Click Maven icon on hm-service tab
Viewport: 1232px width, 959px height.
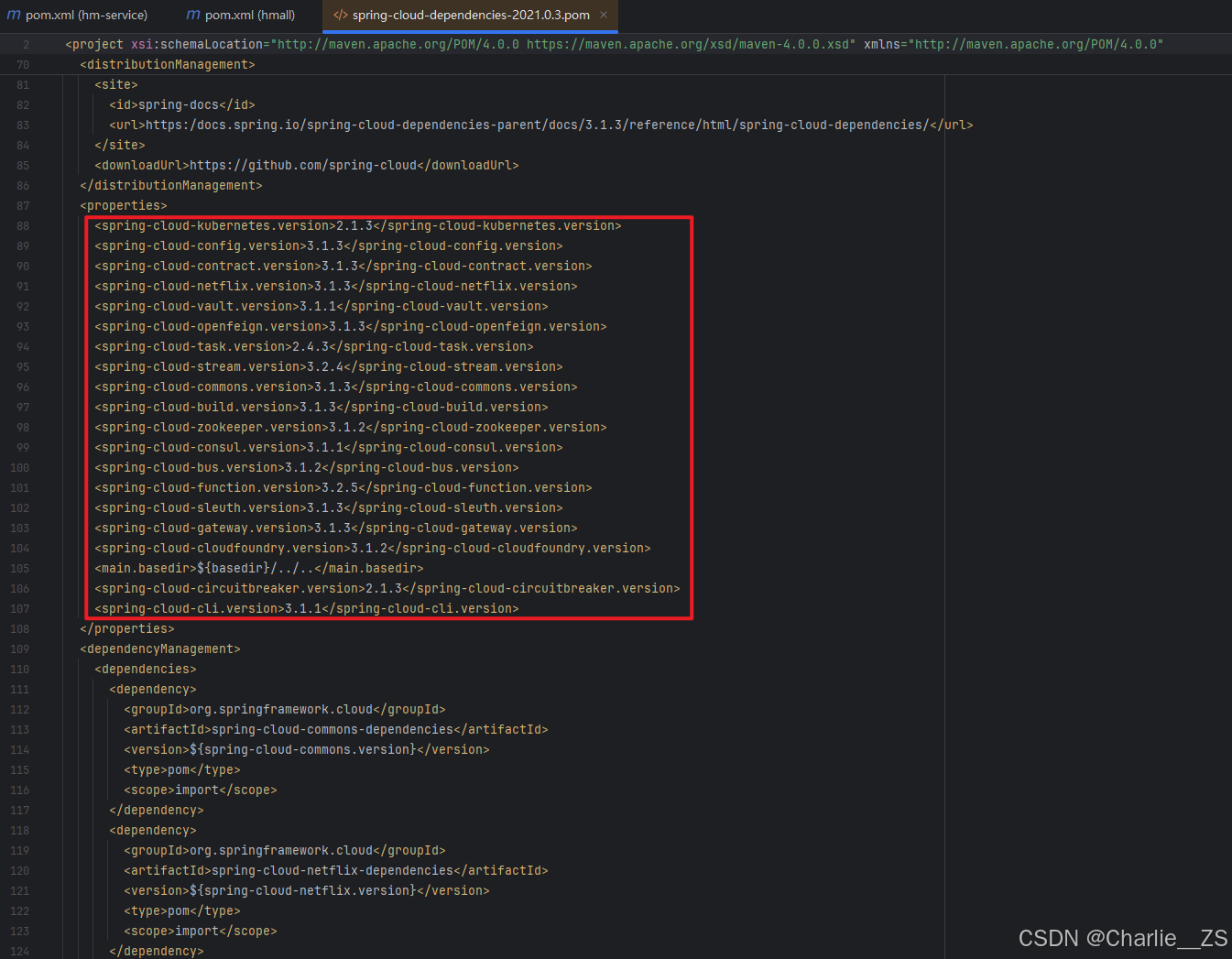tap(14, 15)
